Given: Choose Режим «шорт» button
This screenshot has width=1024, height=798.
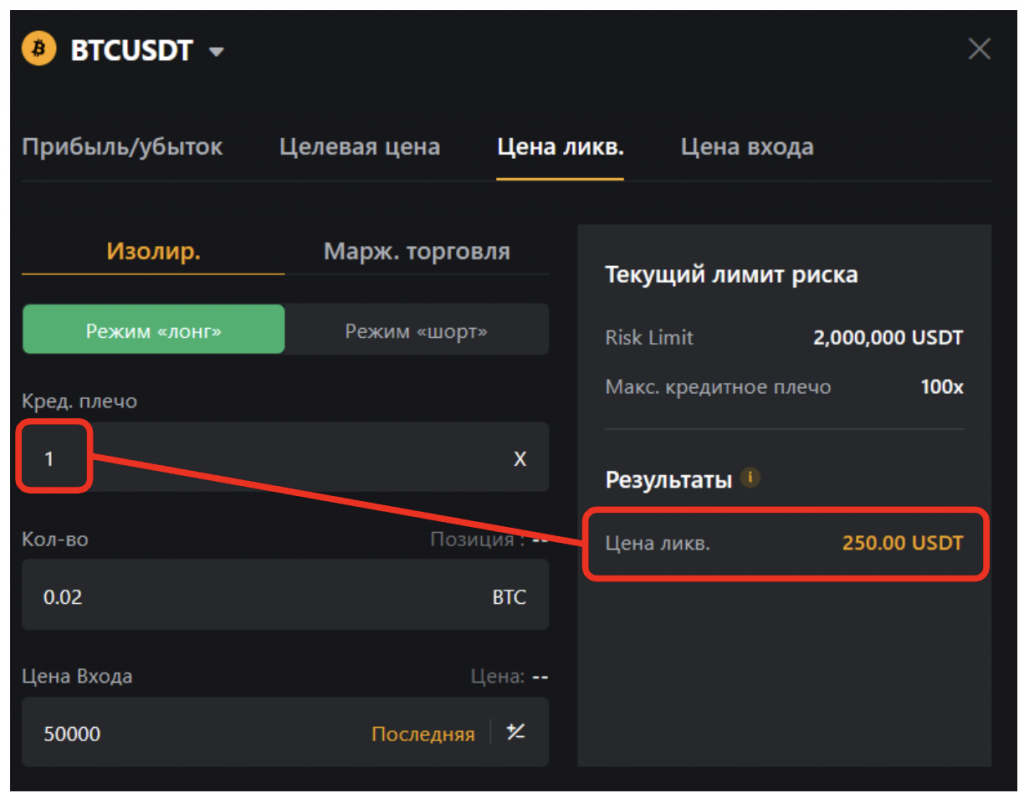Looking at the screenshot, I should point(417,330).
